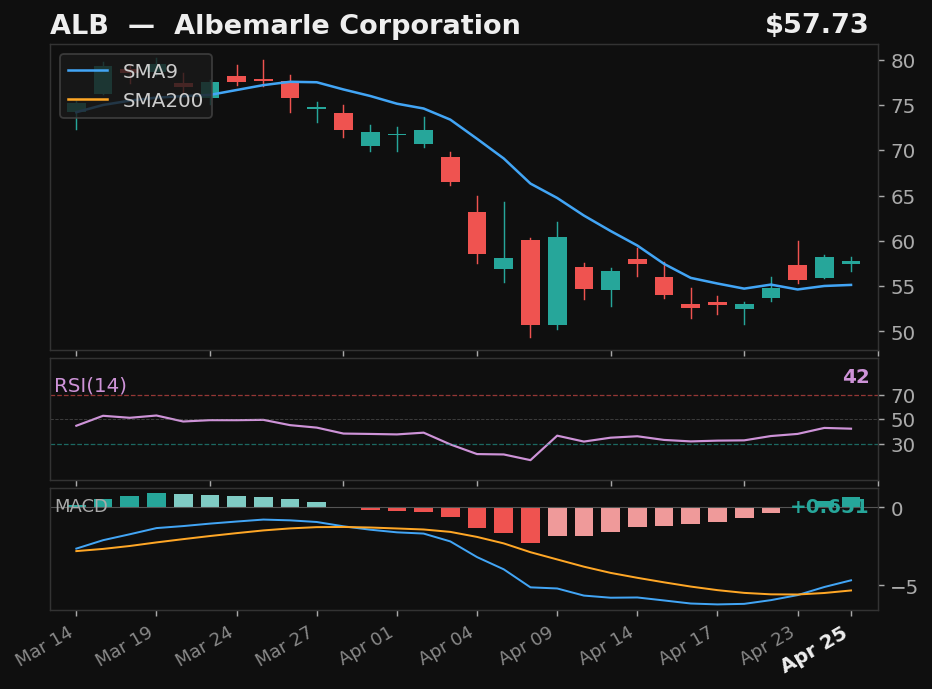This screenshot has width=932, height=689.
Task: Click the 65 price axis label
Action: tap(903, 197)
